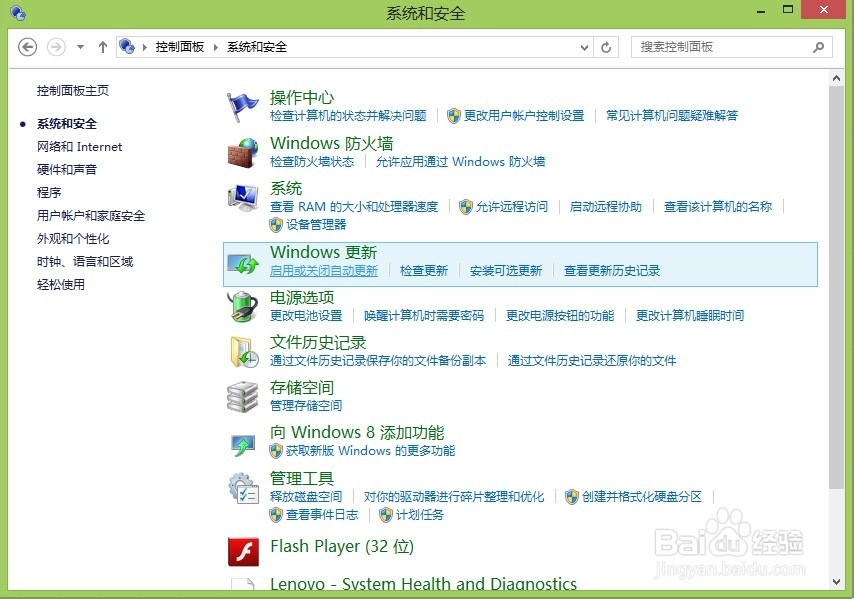
Task: Open 网络和 Internet category in the sidebar
Action: [x=80, y=147]
